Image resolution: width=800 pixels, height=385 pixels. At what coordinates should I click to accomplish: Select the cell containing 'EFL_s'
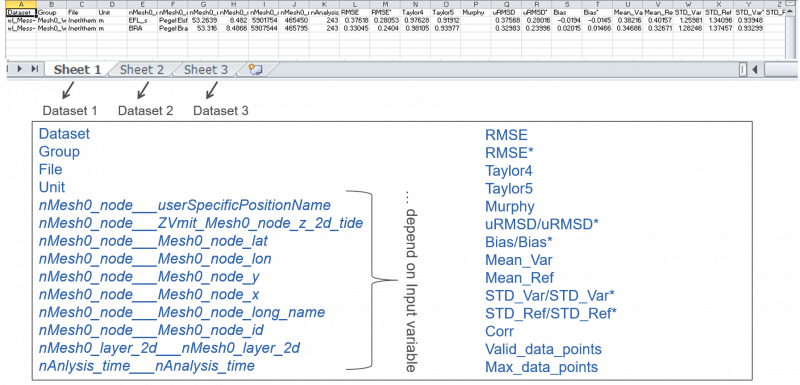(142, 20)
